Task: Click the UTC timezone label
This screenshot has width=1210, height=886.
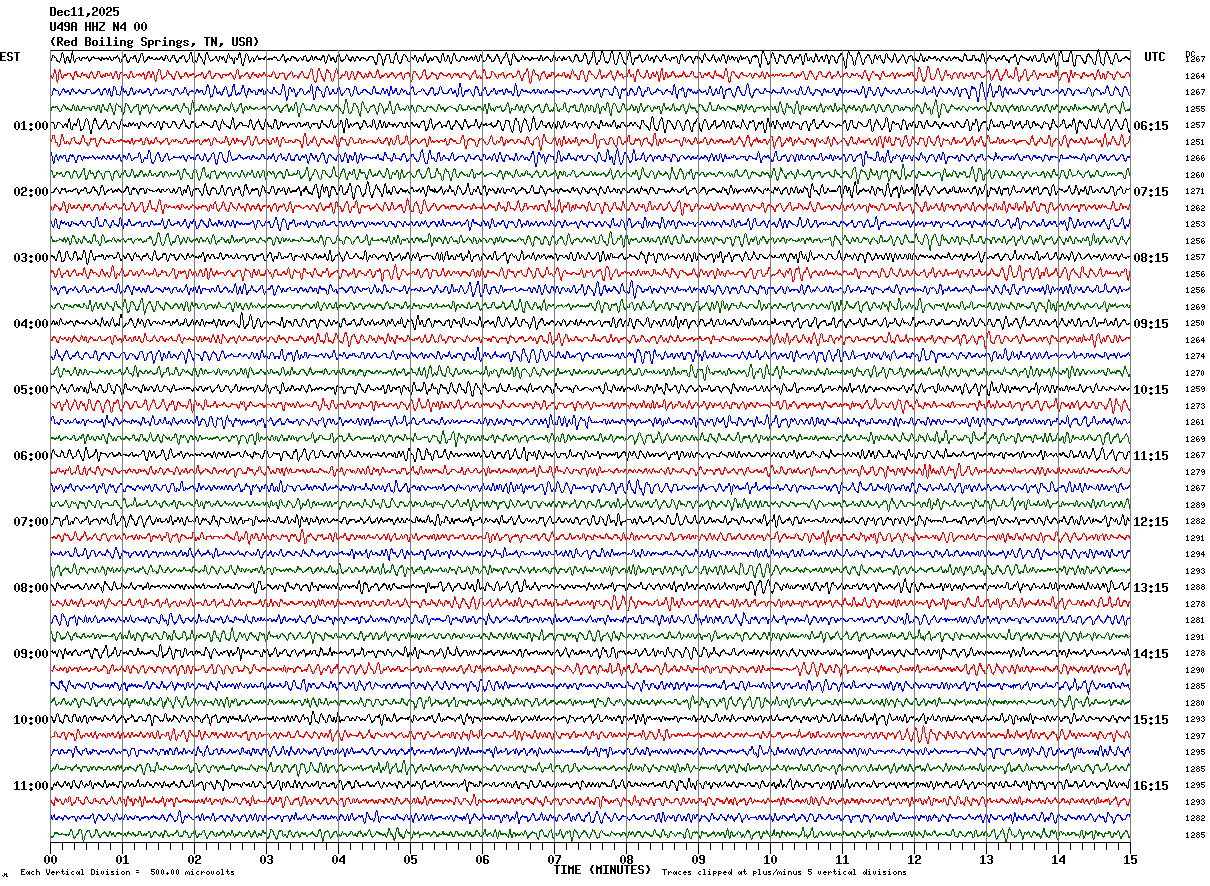Action: pyautogui.click(x=1155, y=57)
